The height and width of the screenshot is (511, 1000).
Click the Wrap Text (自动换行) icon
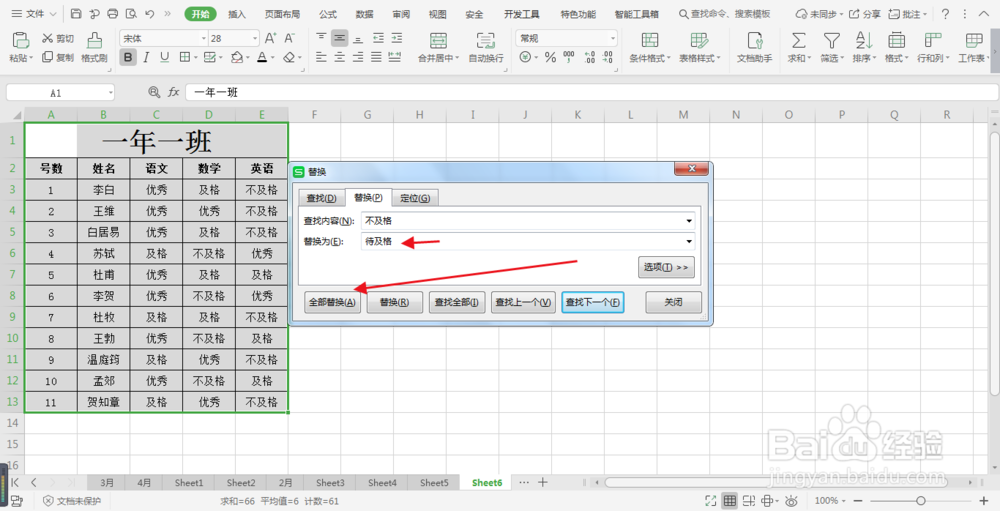(x=485, y=41)
